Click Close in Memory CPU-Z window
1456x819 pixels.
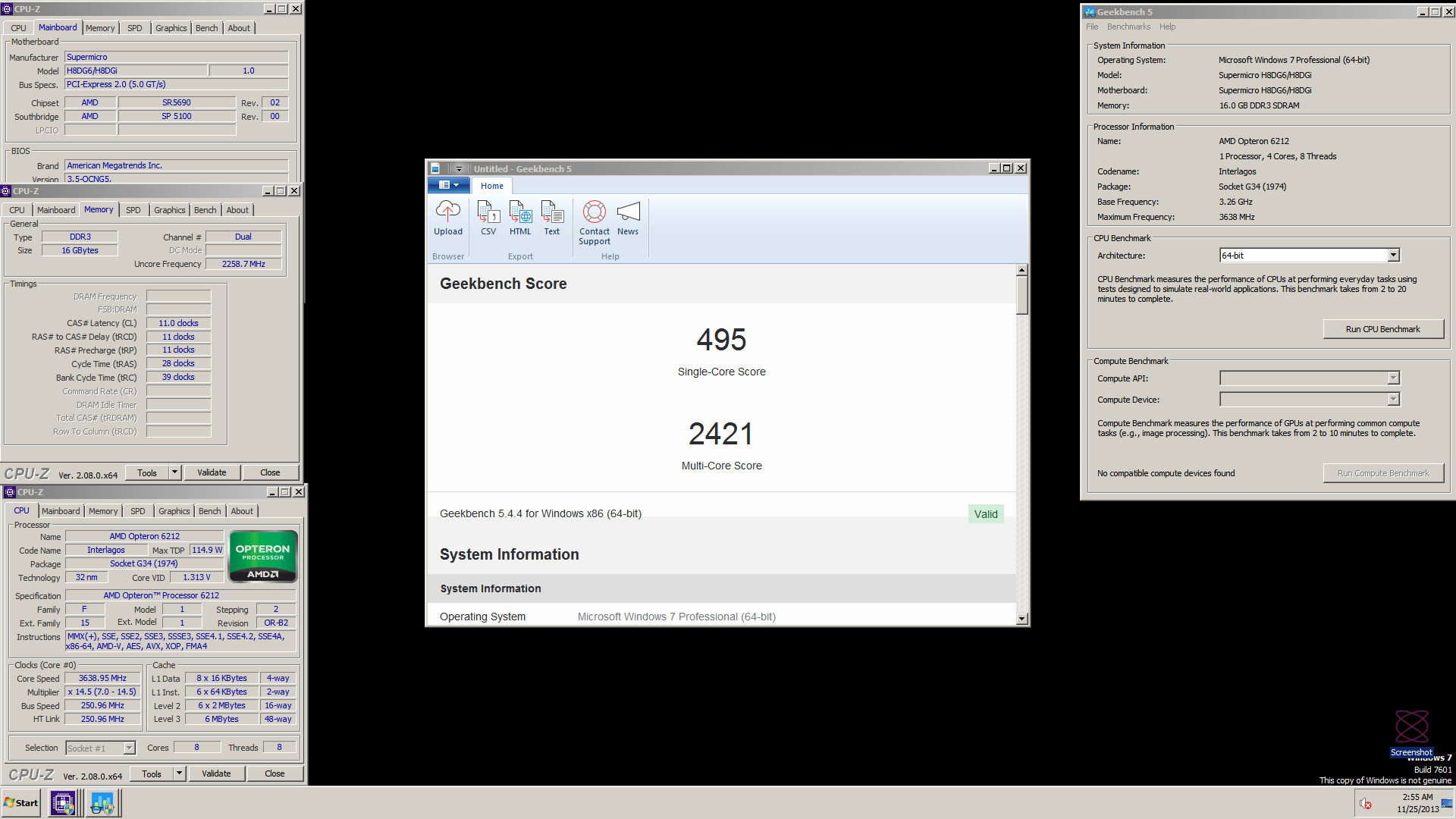pyautogui.click(x=270, y=472)
